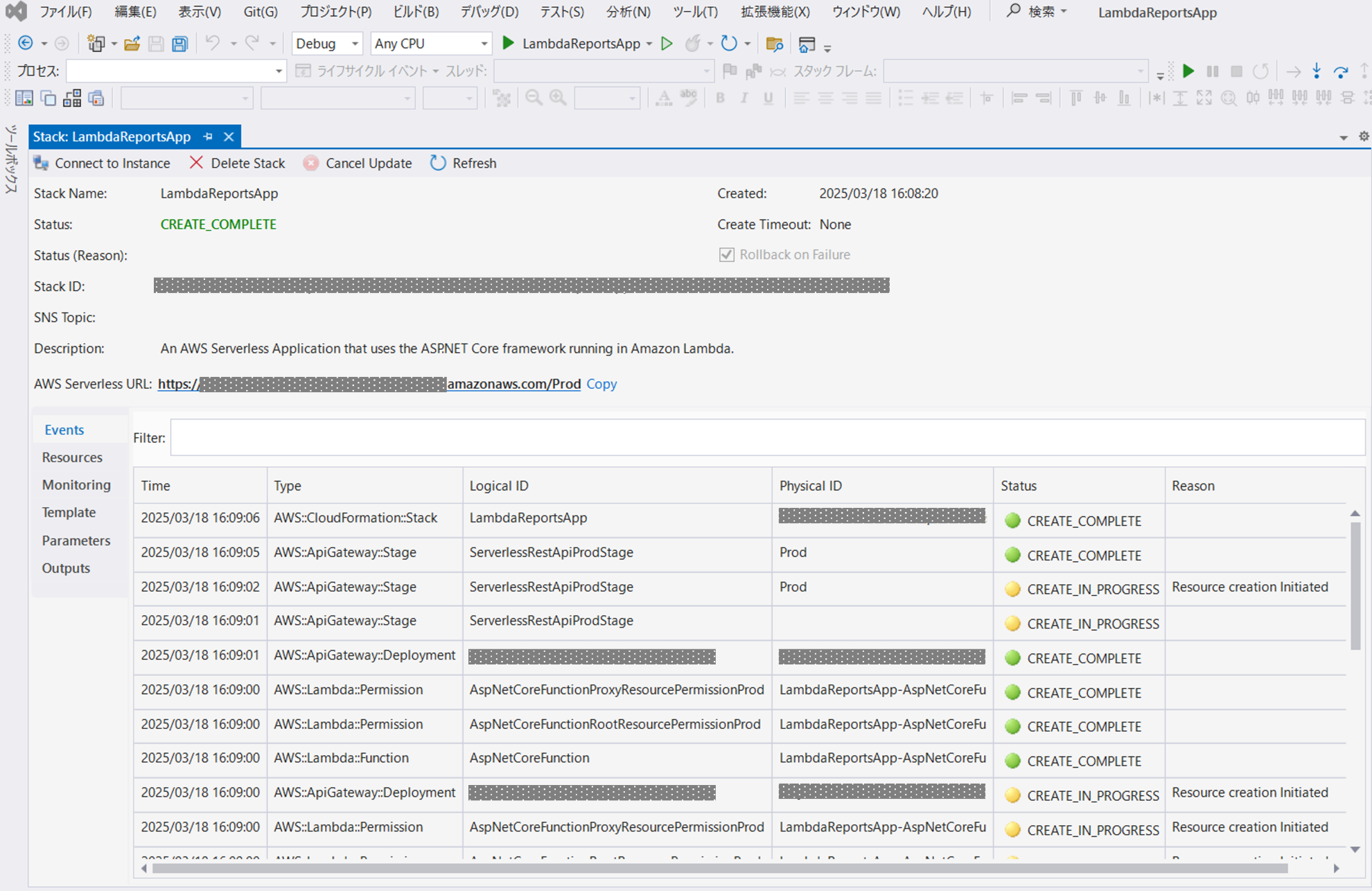Click inside the Filter input field
This screenshot has height=891, width=1372.
pyautogui.click(x=768, y=438)
